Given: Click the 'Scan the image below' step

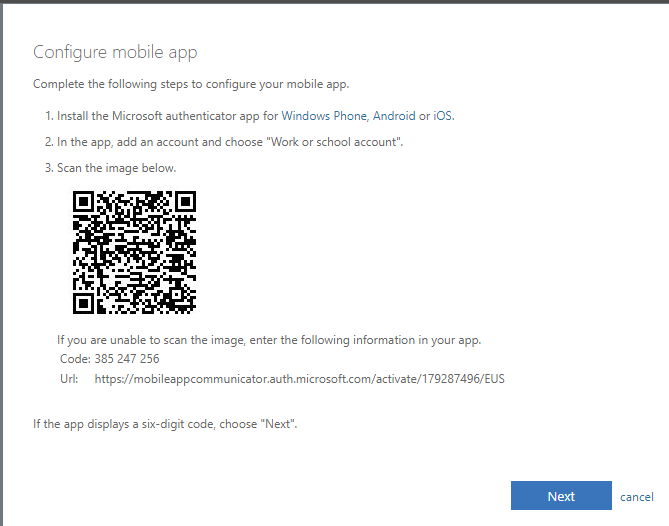Looking at the screenshot, I should [116, 168].
